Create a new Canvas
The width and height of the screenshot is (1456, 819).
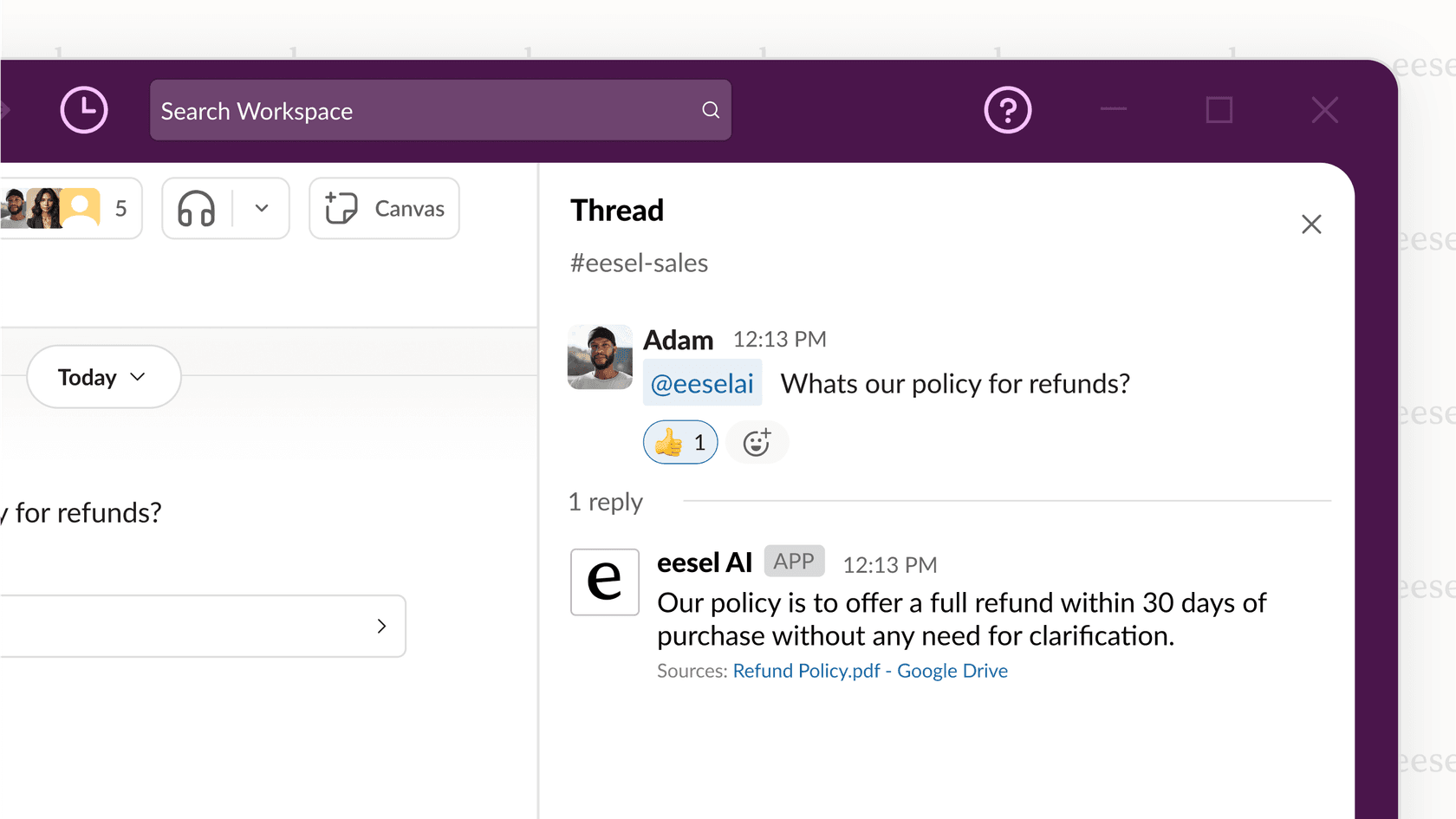384,208
